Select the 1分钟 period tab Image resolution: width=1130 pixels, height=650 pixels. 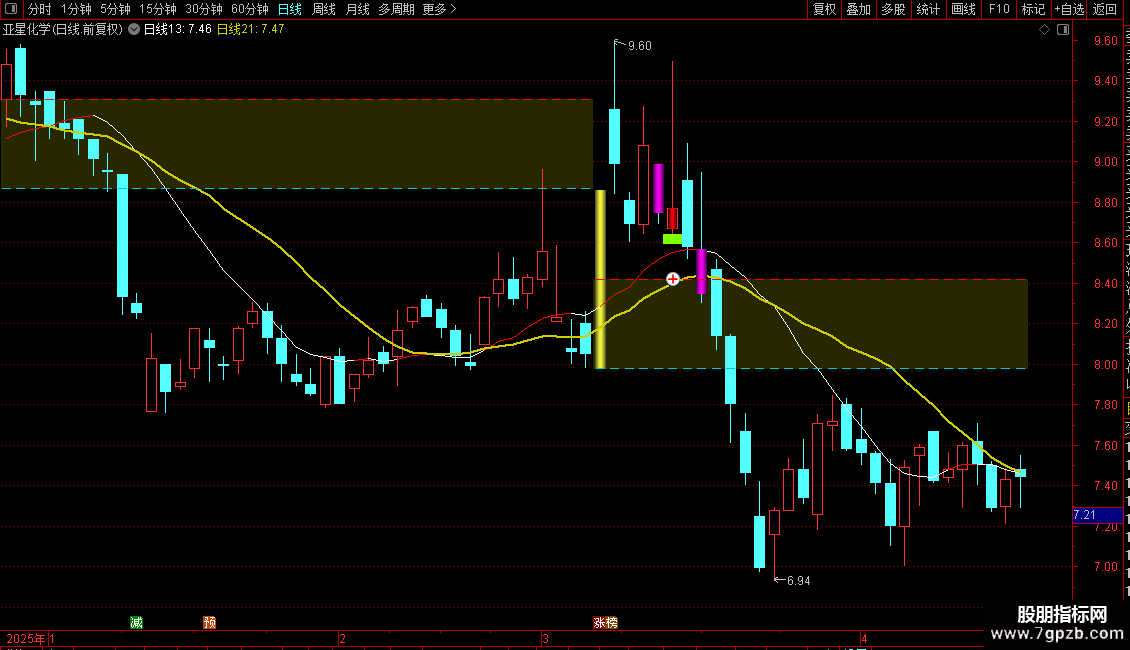(x=76, y=9)
